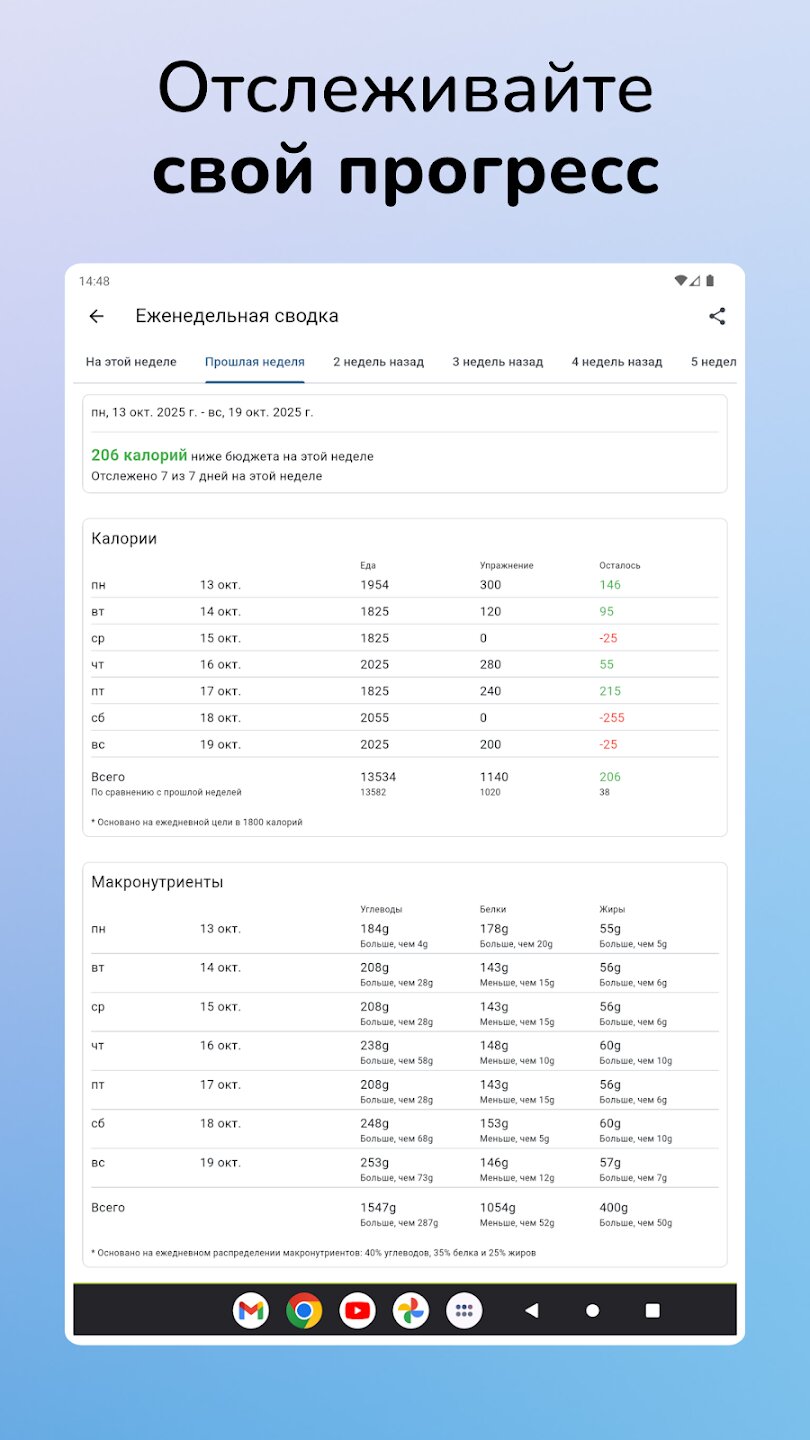Open the YouTube app icon
Viewport: 810px width, 1440px height.
357,1310
